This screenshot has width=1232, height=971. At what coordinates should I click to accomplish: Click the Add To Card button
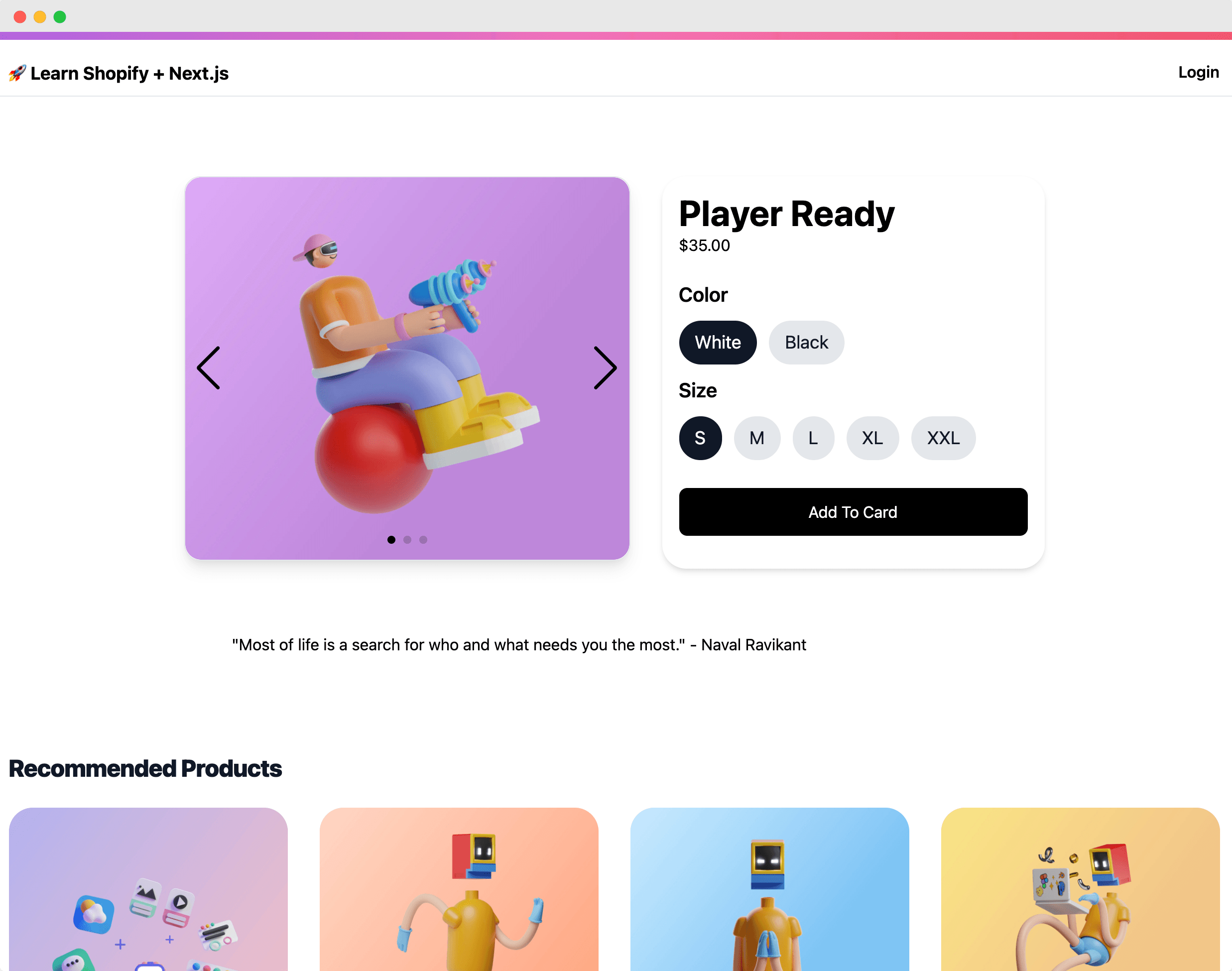(853, 512)
